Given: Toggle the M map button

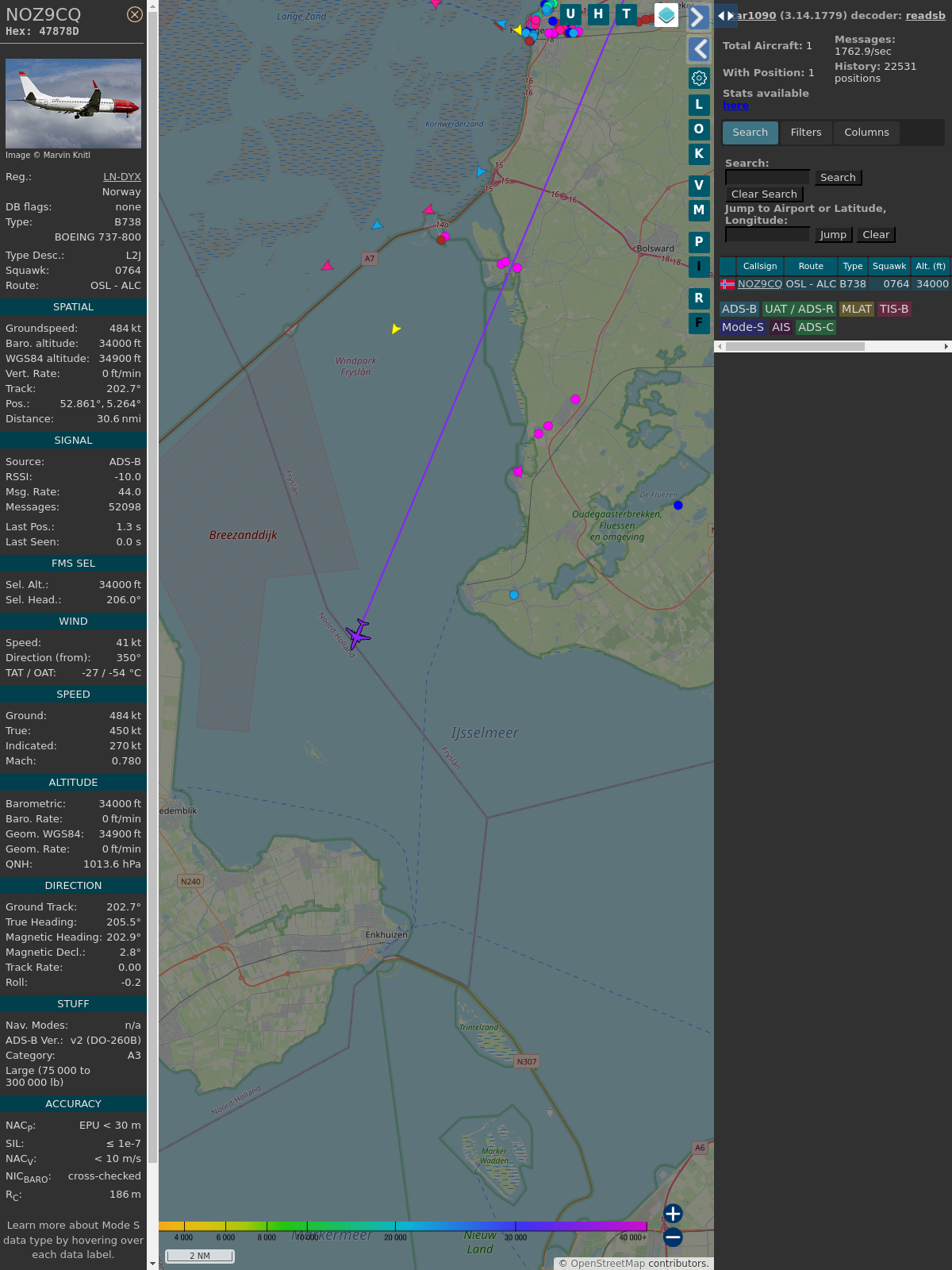Looking at the screenshot, I should tap(699, 210).
